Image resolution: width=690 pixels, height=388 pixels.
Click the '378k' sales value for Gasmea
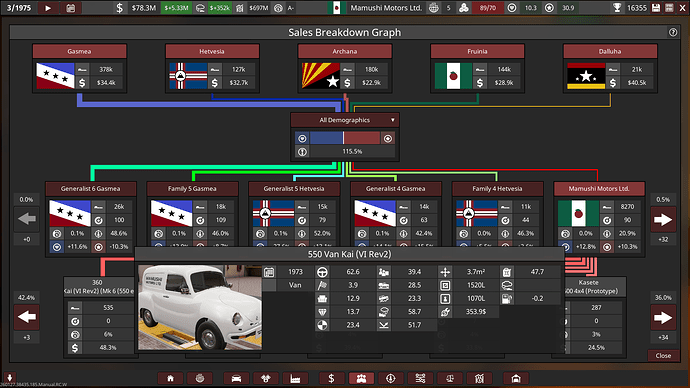[x=106, y=70]
